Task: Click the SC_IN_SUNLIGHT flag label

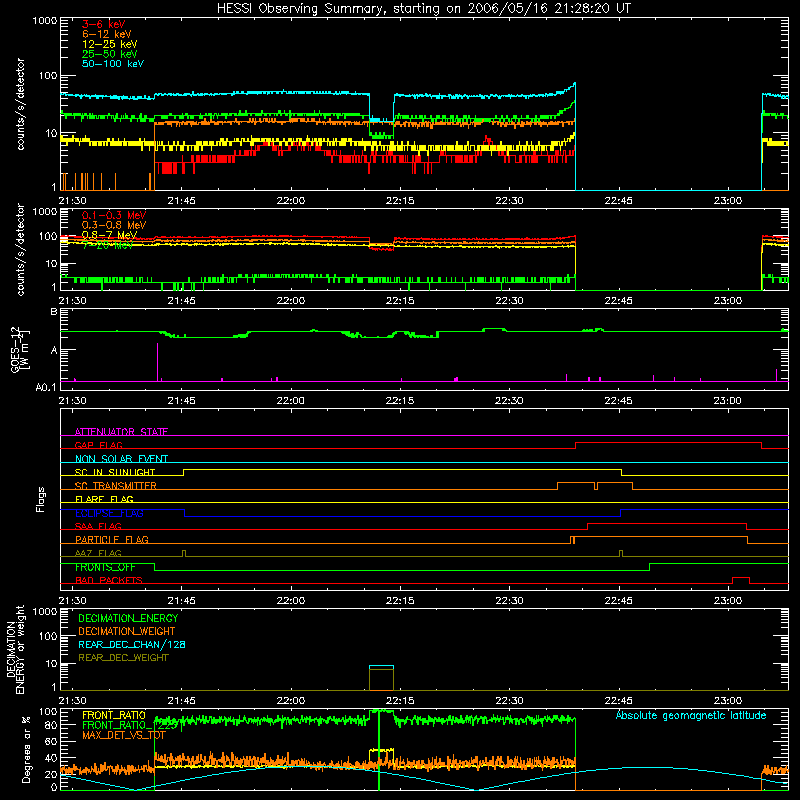Action: [x=115, y=472]
